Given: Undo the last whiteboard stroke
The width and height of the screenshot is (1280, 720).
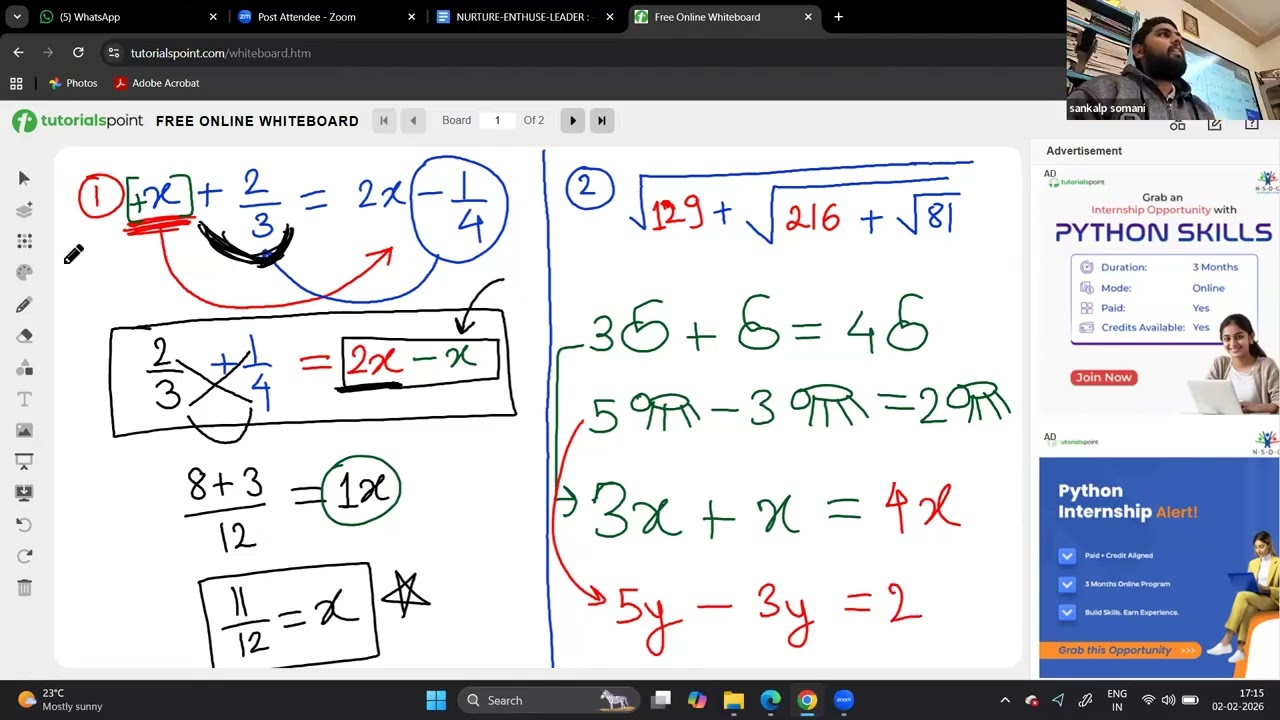Looking at the screenshot, I should 24,524.
